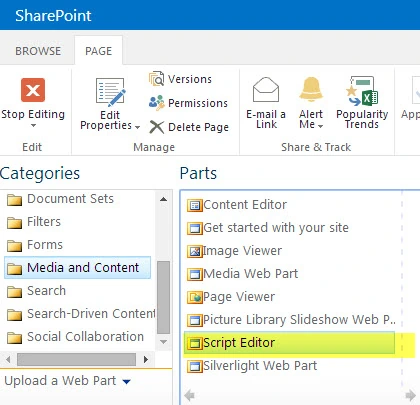This screenshot has height=405, width=420.
Task: Click the Document Sets folder icon
Action: [14, 200]
